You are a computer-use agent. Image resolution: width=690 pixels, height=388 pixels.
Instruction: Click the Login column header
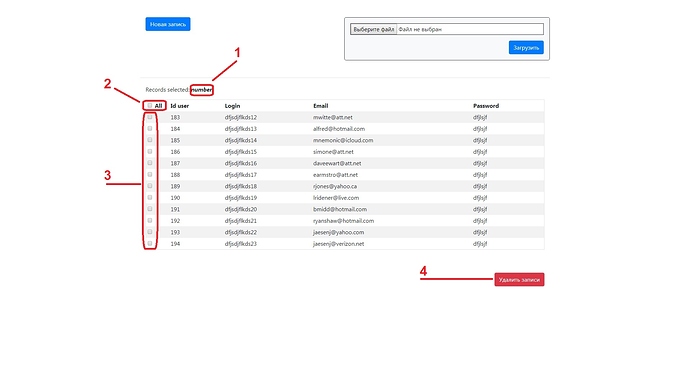point(232,106)
